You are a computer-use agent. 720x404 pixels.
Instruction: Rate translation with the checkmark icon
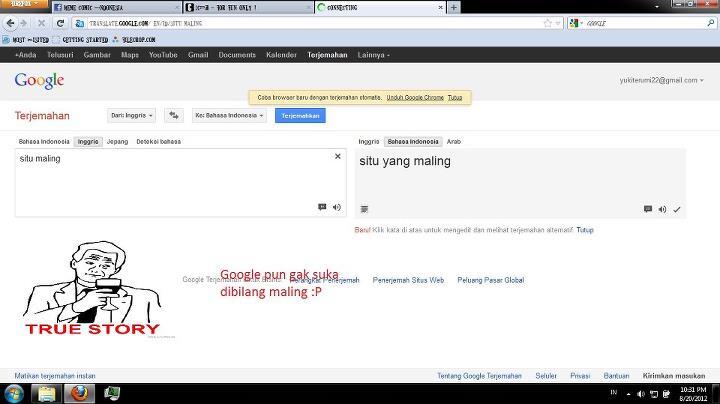(x=677, y=209)
